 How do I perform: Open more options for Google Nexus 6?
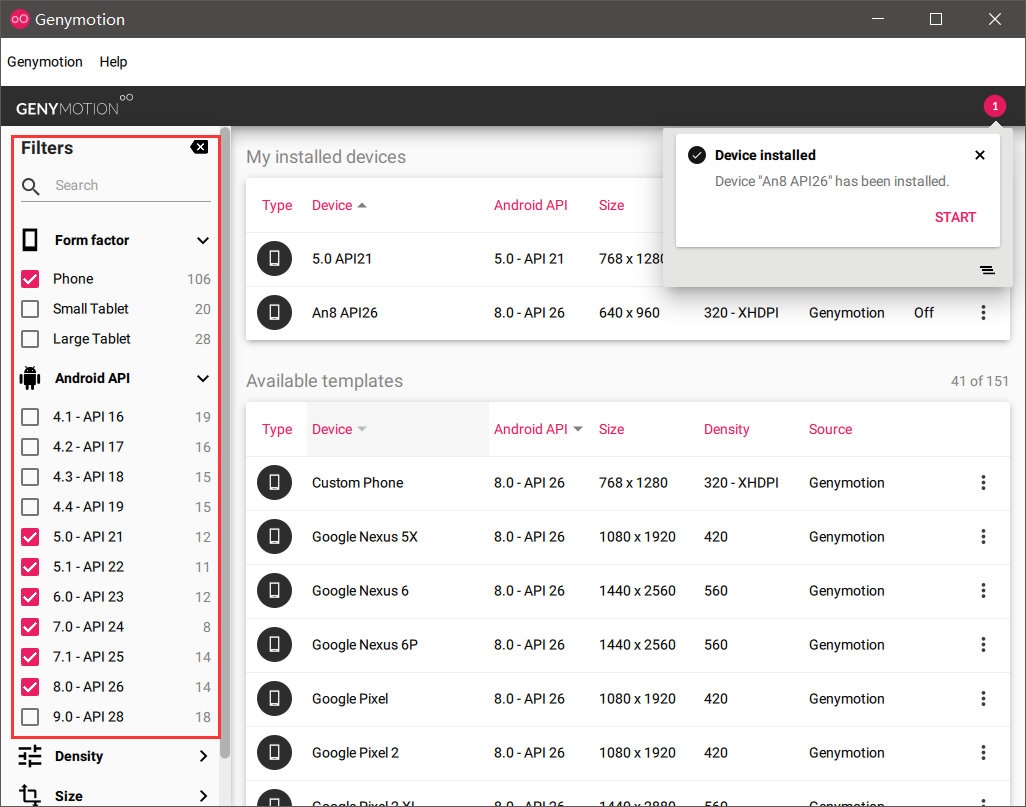point(983,590)
